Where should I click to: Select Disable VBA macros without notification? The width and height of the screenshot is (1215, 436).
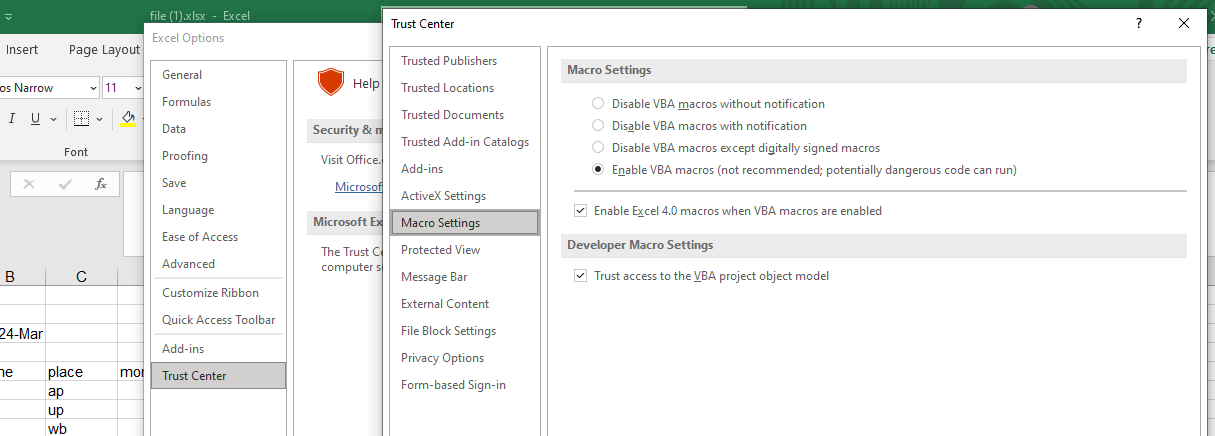pos(598,104)
